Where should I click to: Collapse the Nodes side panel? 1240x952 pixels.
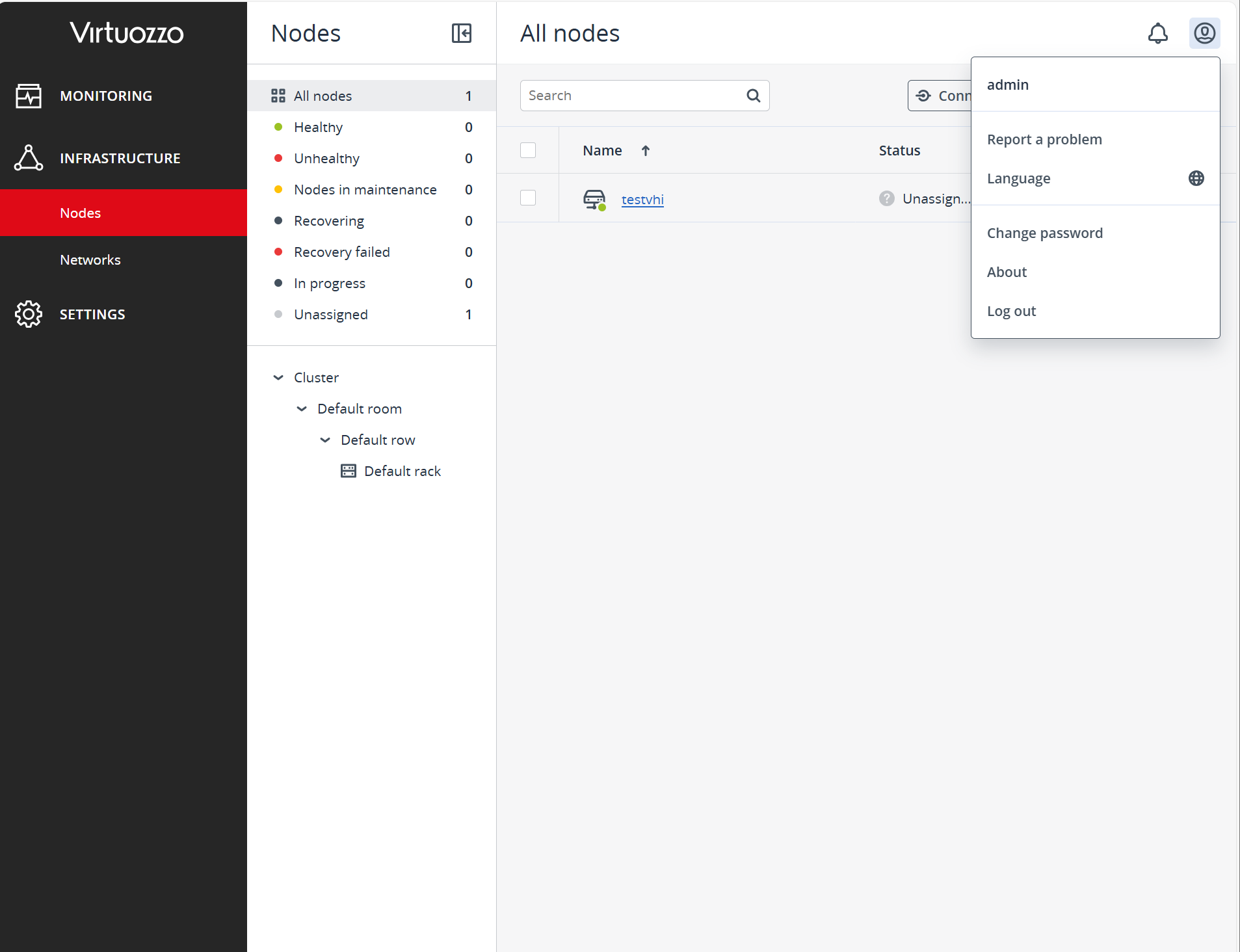462,33
